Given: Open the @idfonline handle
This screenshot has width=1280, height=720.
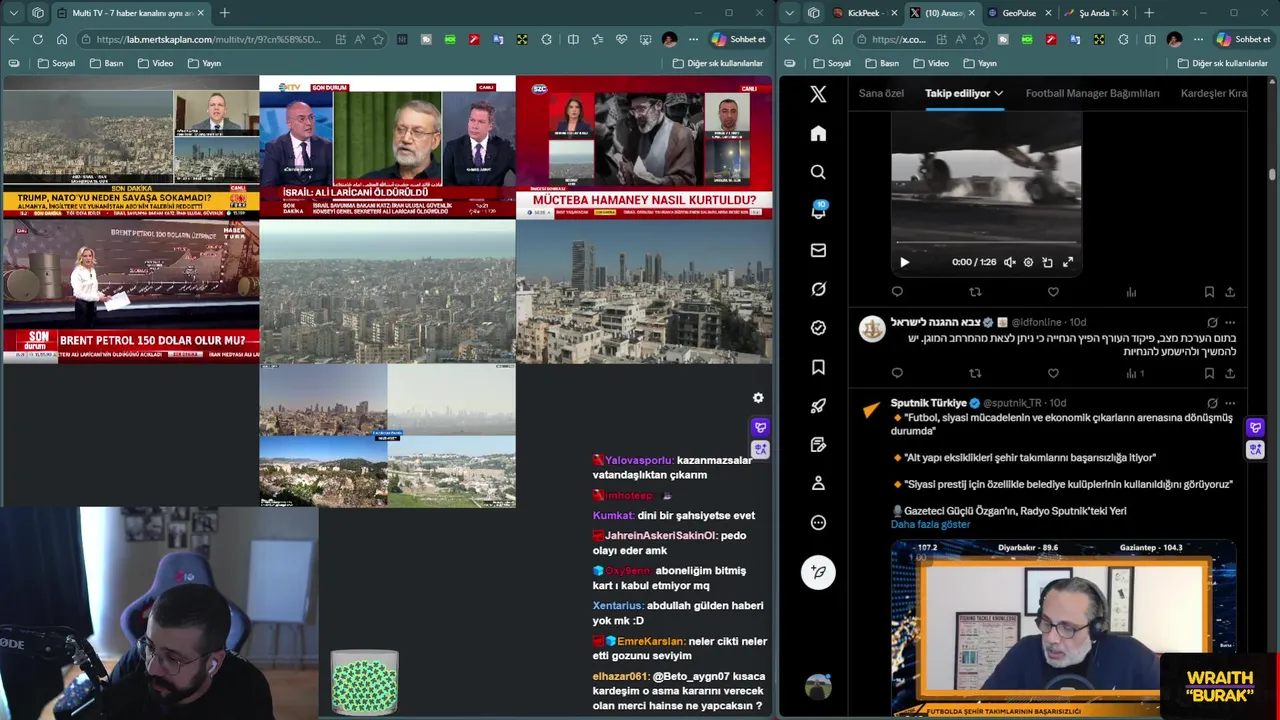Looking at the screenshot, I should (1036, 322).
